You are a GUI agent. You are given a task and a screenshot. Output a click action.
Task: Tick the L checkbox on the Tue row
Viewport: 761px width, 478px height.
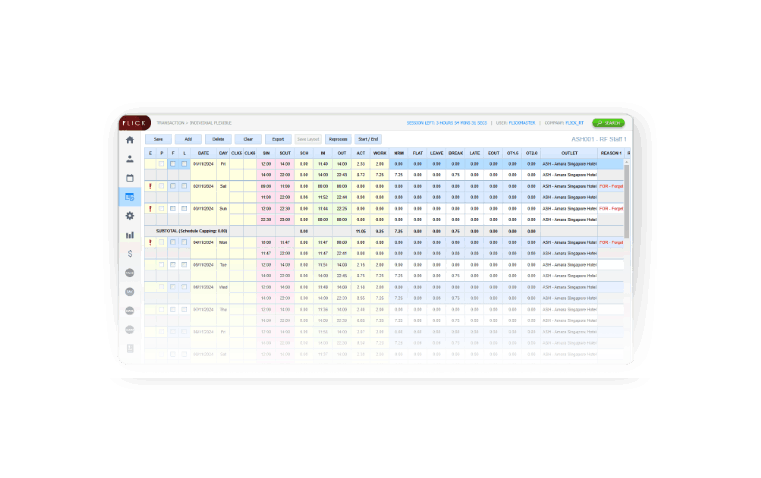pos(184,265)
